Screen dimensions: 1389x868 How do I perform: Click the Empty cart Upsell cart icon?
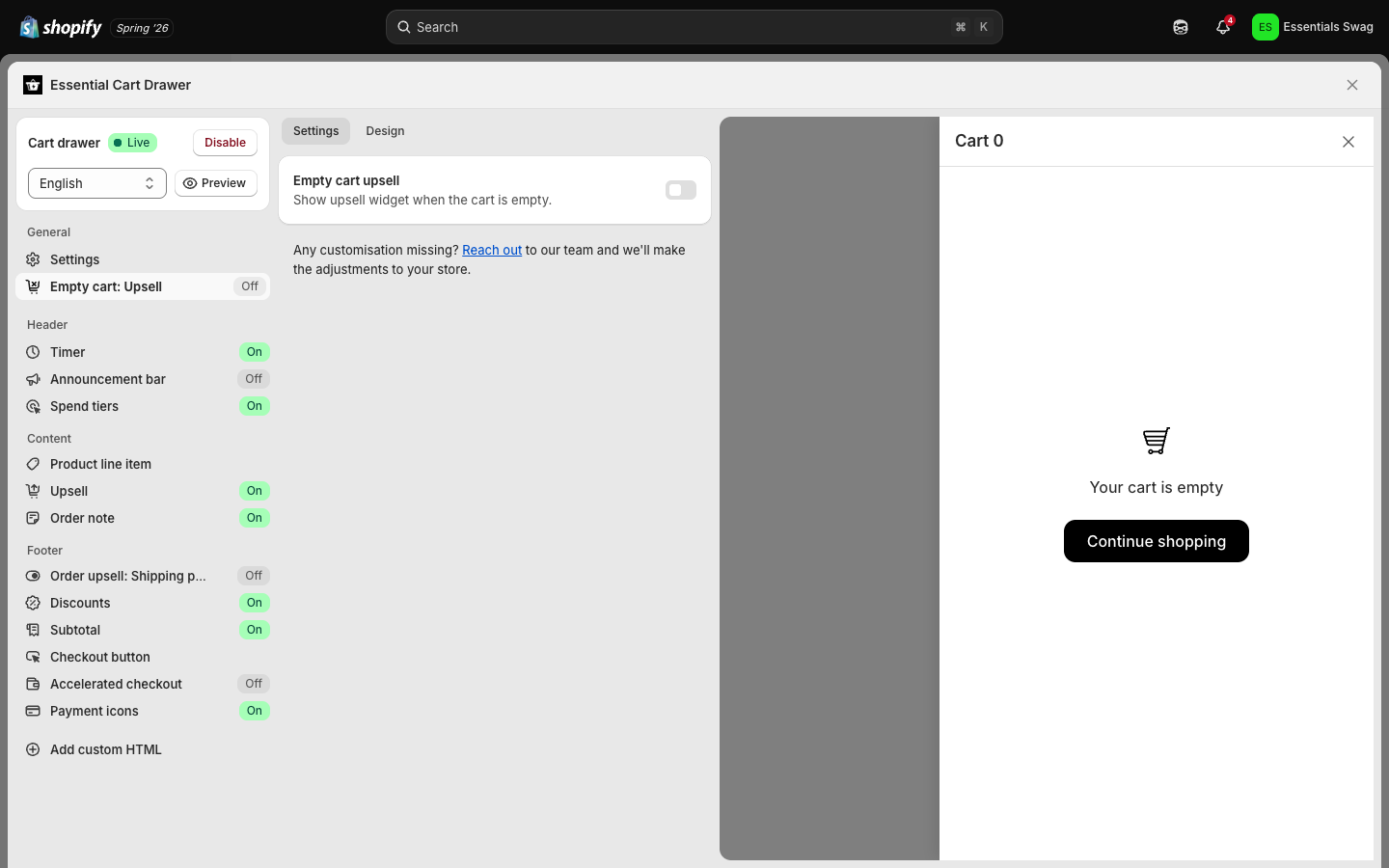[33, 286]
